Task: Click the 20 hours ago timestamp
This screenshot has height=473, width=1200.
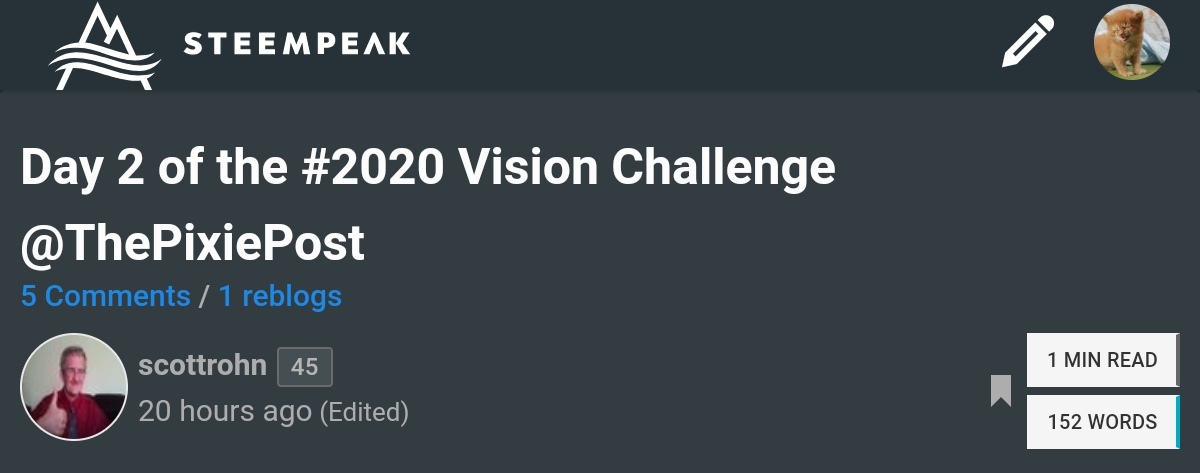Action: tap(225, 411)
